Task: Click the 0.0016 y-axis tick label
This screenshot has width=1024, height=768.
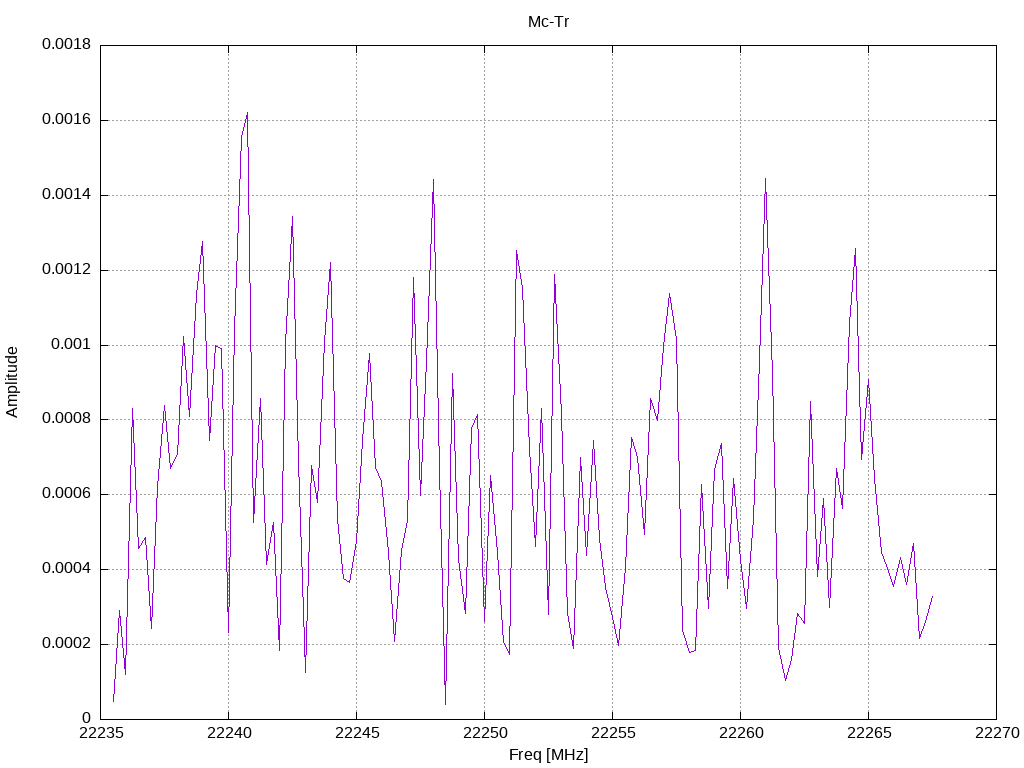Action: (67, 120)
